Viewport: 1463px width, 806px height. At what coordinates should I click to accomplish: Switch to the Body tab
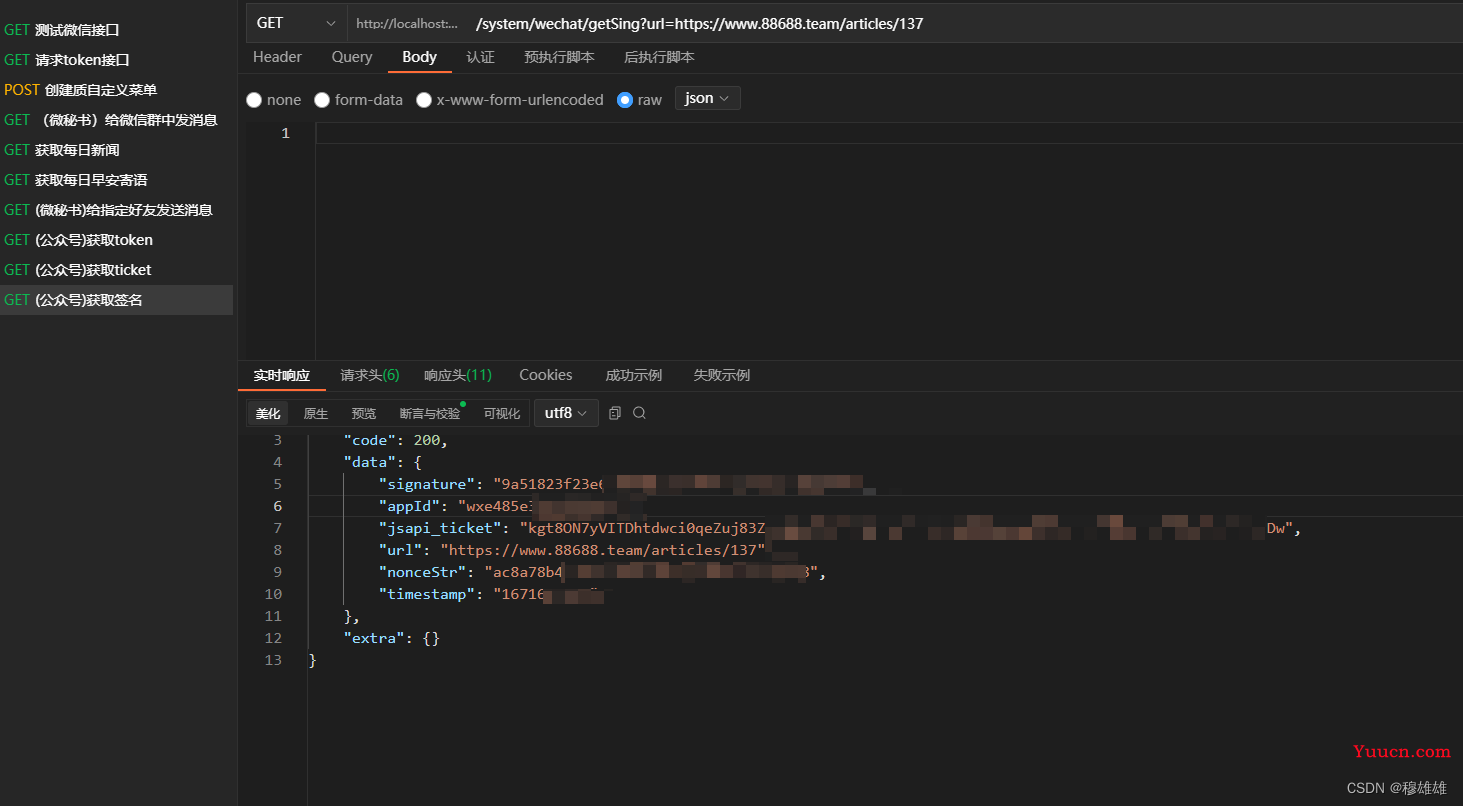pos(419,57)
